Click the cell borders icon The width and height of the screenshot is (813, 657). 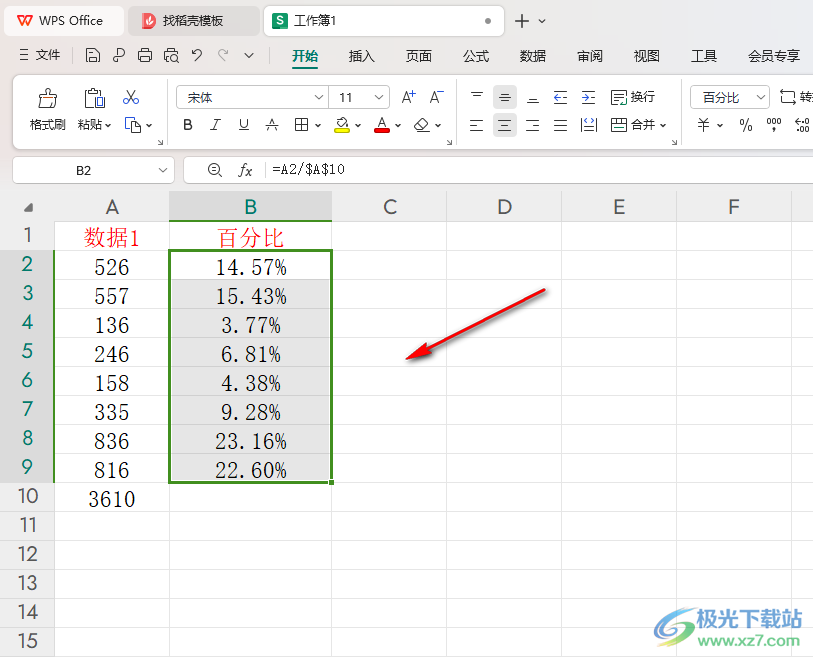[x=301, y=125]
